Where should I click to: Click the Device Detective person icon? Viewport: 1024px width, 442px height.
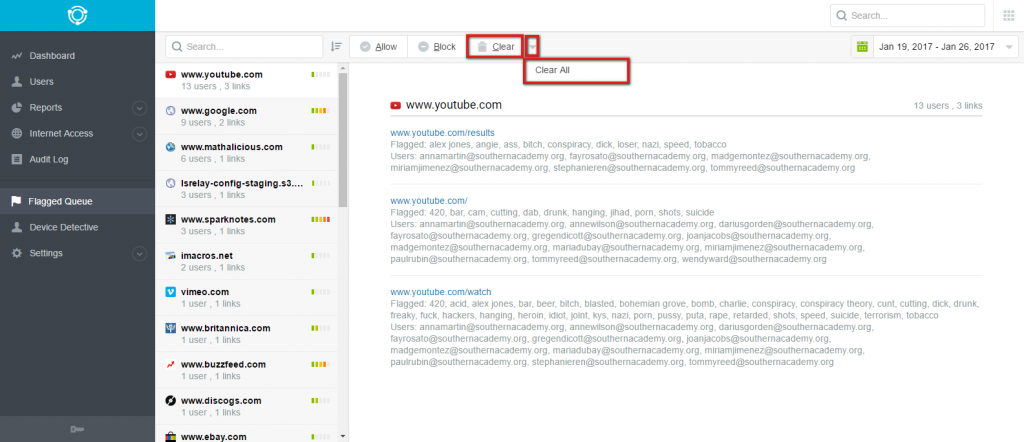point(17,227)
